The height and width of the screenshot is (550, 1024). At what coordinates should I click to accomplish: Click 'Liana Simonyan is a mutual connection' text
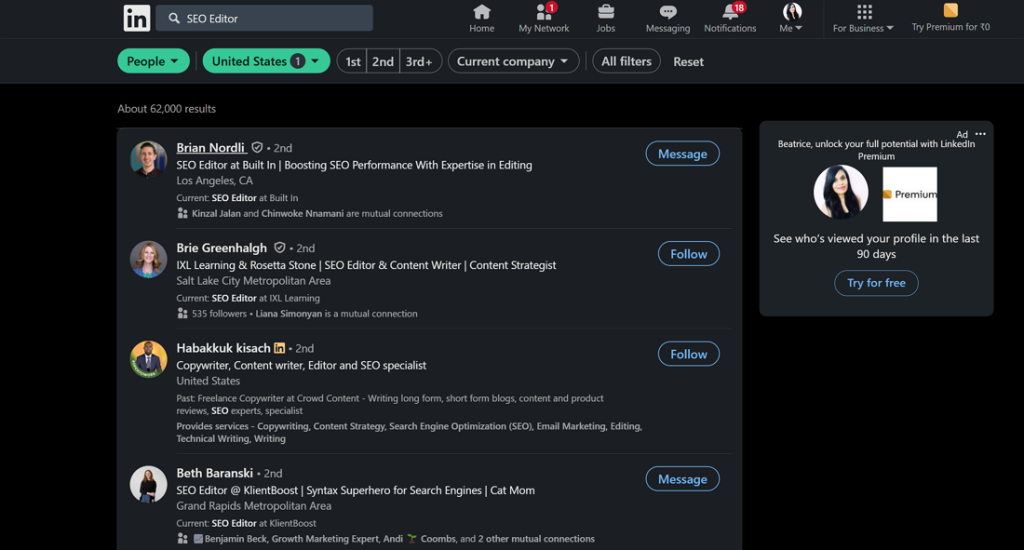coord(336,314)
